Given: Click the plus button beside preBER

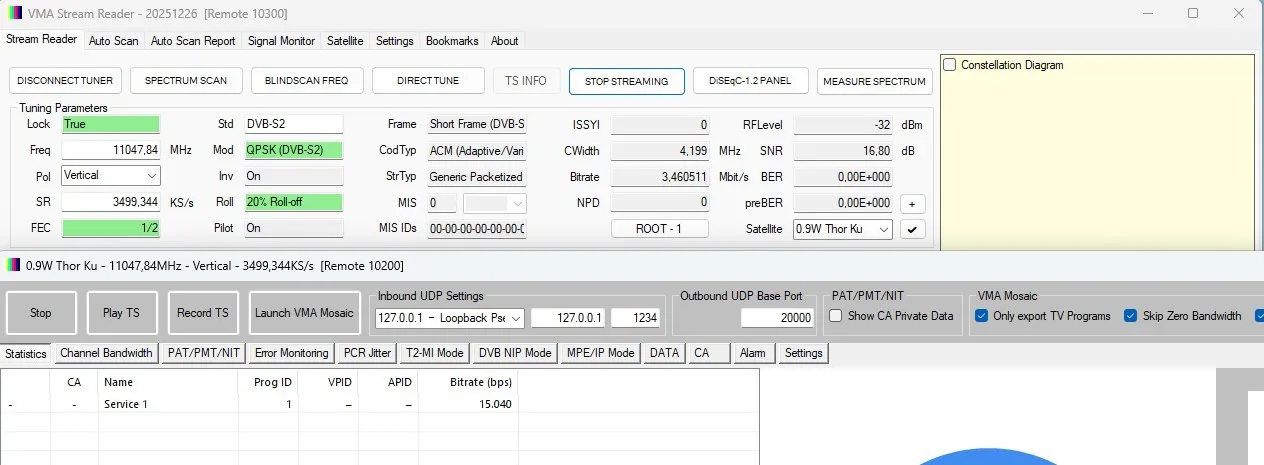Looking at the screenshot, I should tap(912, 203).
